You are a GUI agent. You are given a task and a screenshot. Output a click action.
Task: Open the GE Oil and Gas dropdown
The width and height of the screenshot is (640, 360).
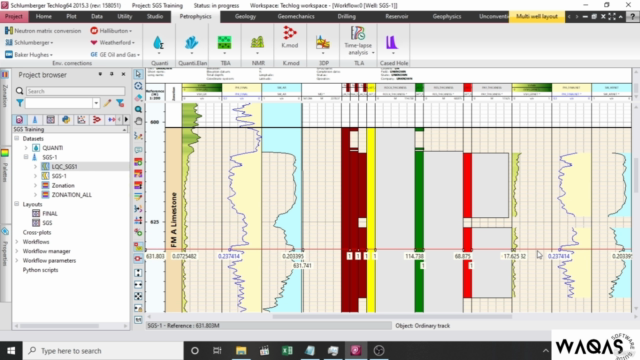click(x=115, y=54)
